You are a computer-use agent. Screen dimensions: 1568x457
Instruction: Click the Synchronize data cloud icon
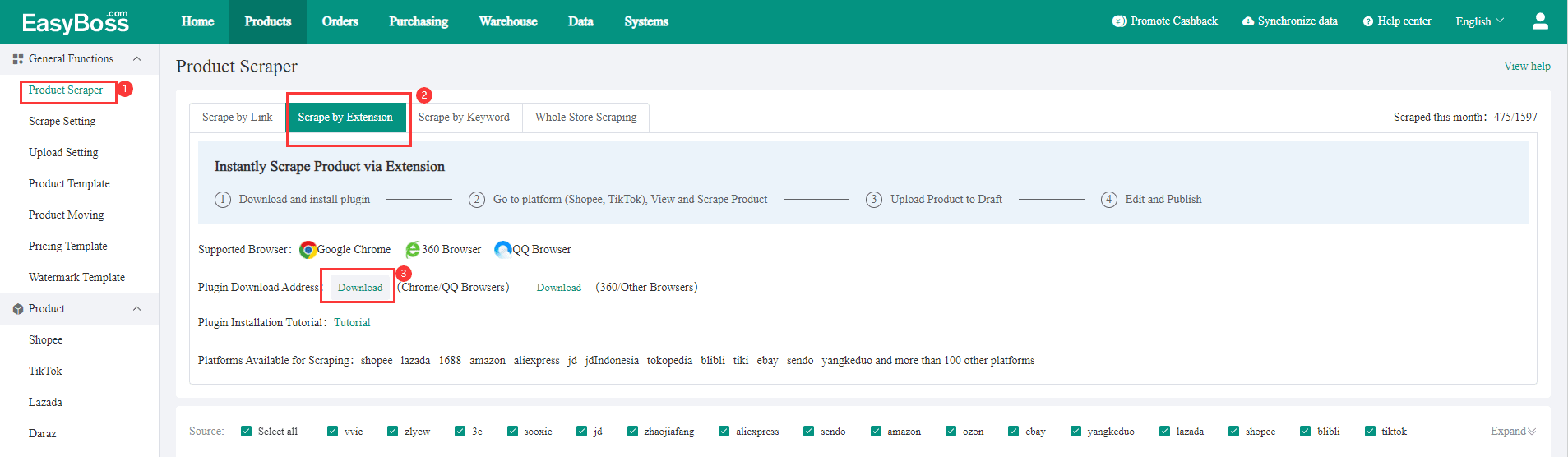(x=1248, y=21)
